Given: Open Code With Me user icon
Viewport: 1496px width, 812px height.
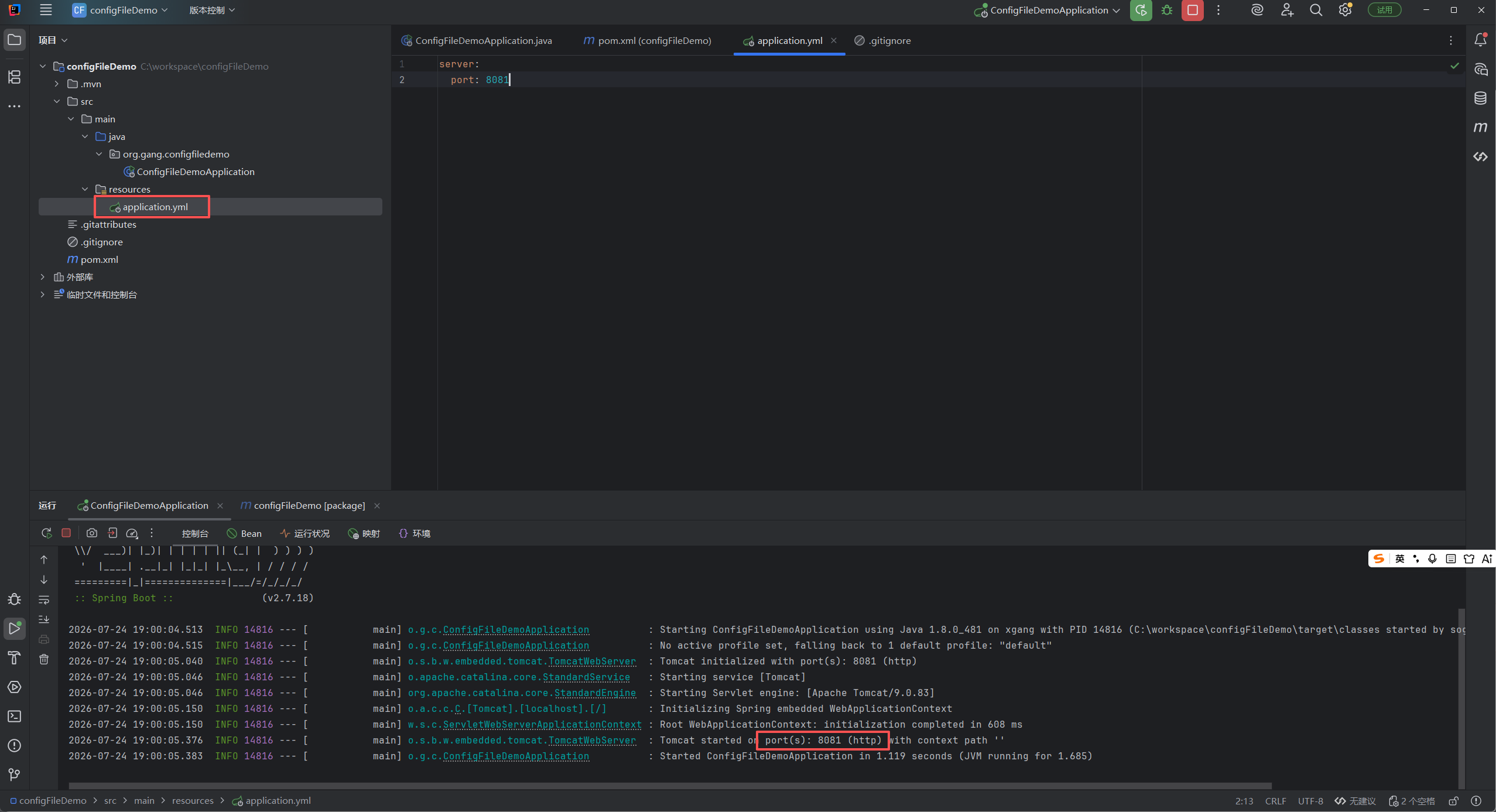Looking at the screenshot, I should (1286, 10).
